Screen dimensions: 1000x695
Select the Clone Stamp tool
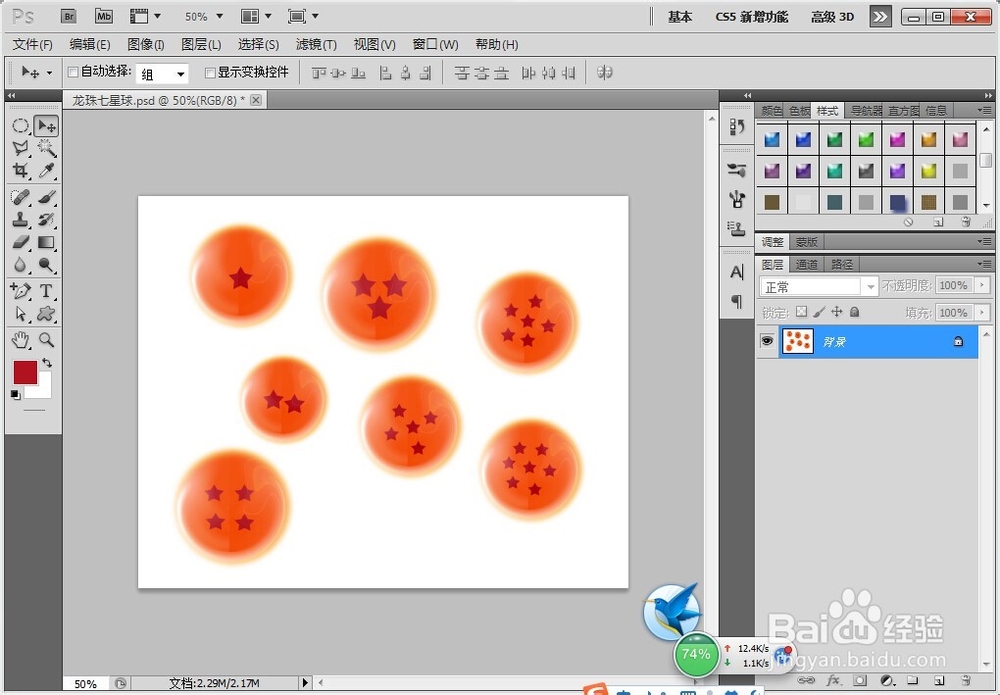click(x=20, y=219)
